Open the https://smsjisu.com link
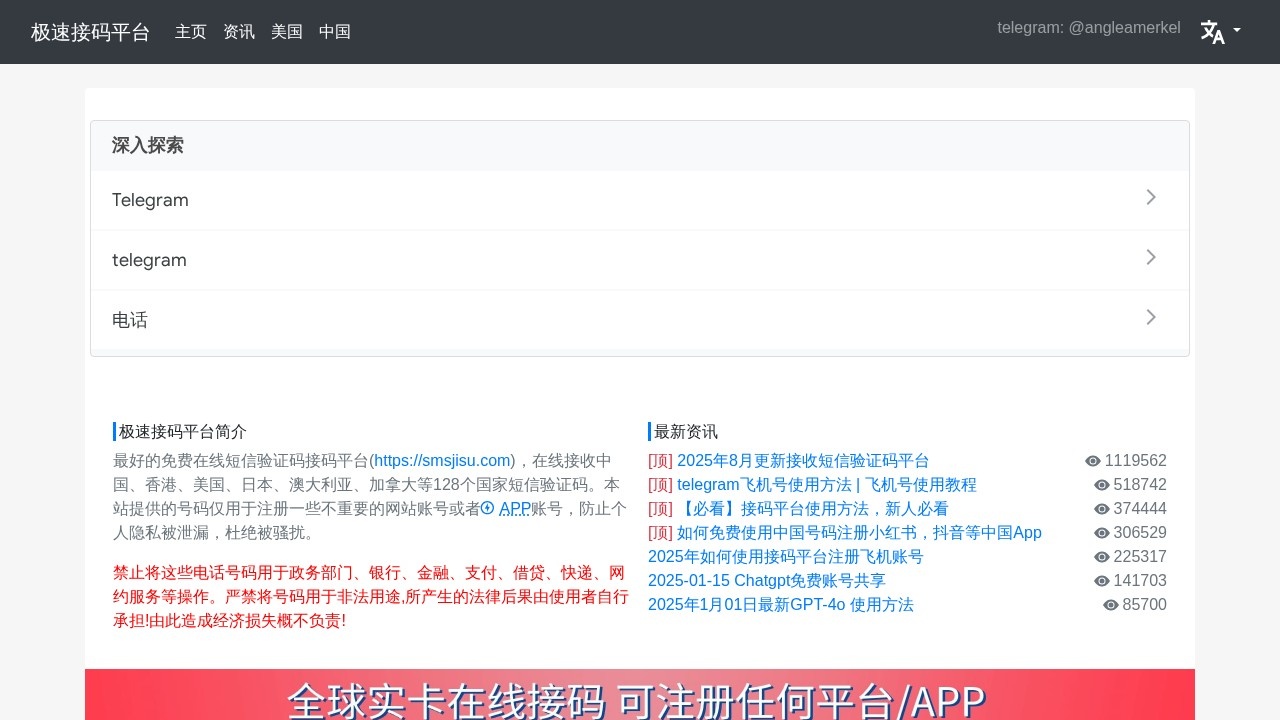This screenshot has height=720, width=1280. (443, 461)
